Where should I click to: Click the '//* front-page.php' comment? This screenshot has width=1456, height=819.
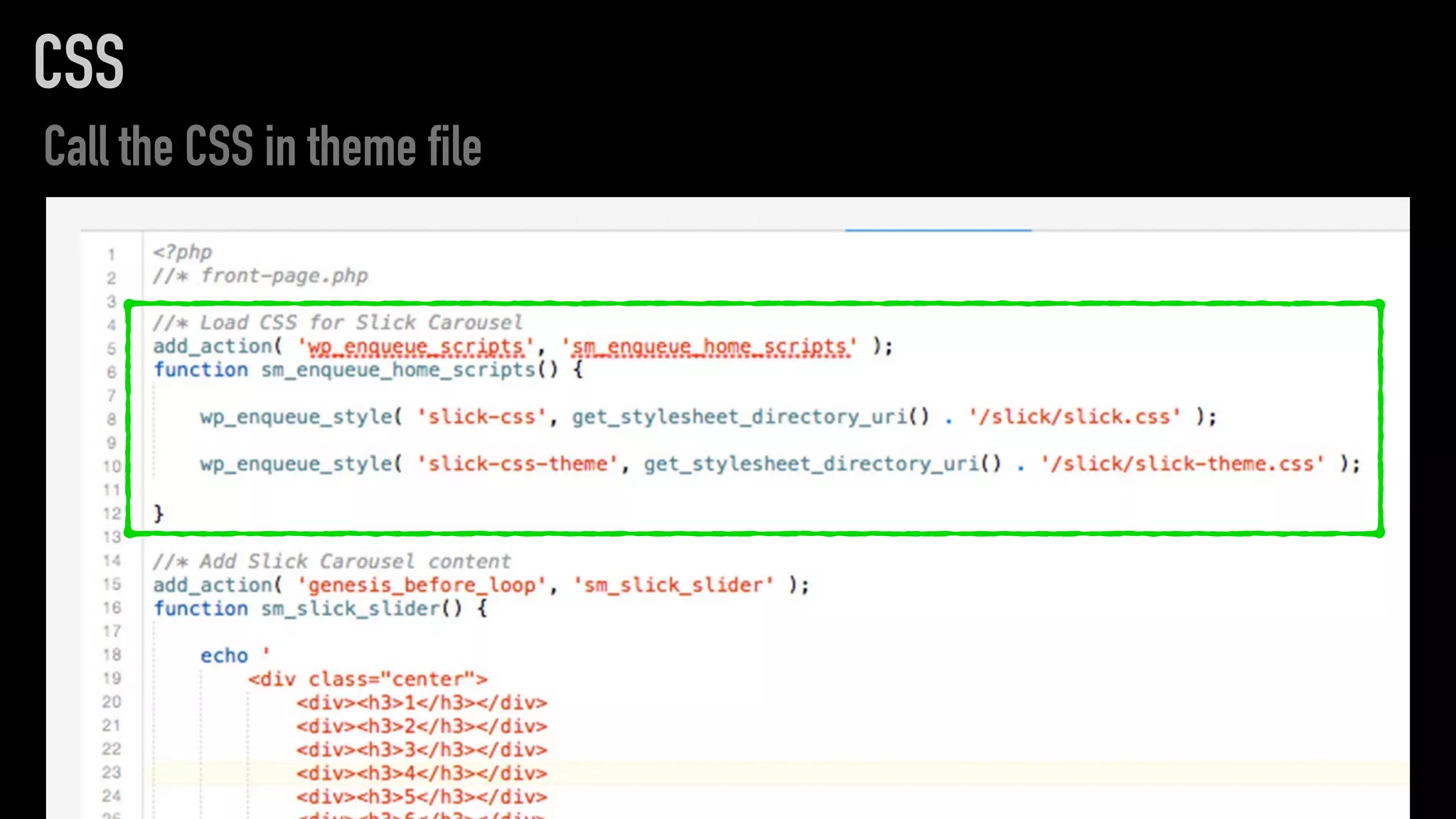click(x=261, y=276)
